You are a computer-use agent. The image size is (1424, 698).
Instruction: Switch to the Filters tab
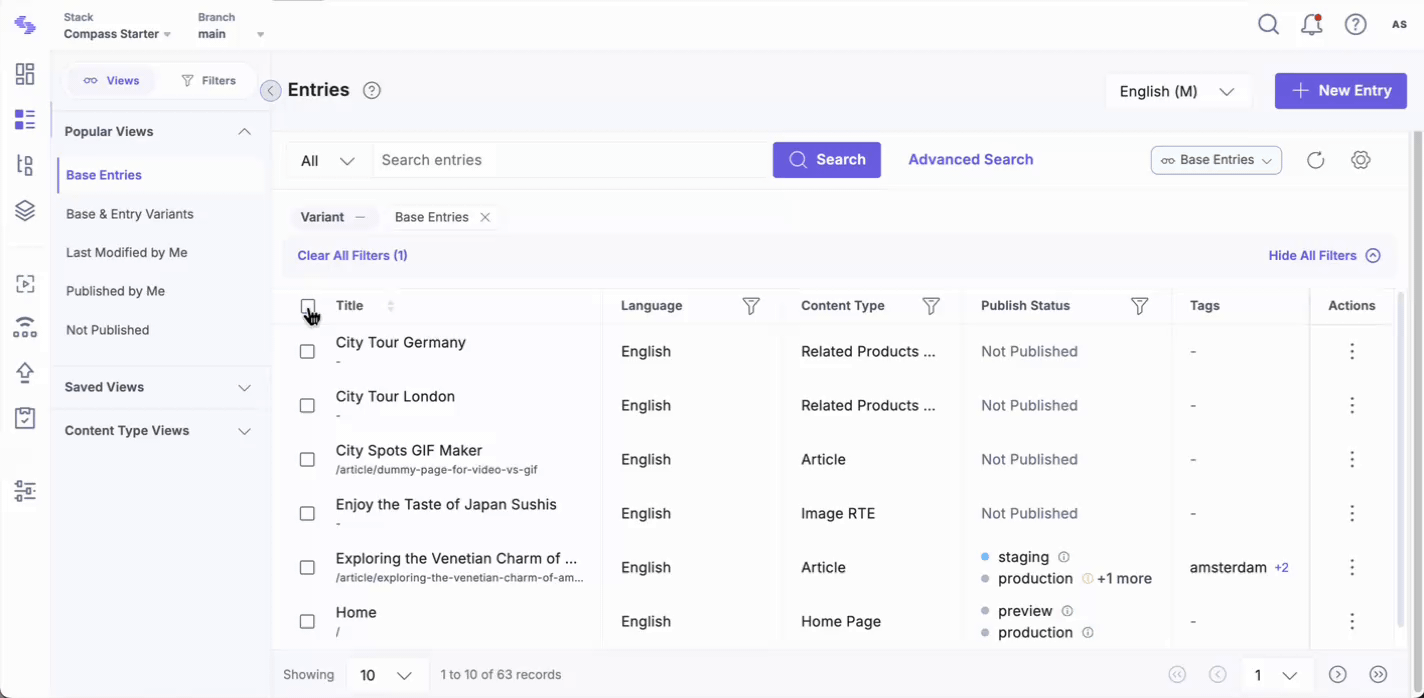pyautogui.click(x=208, y=81)
